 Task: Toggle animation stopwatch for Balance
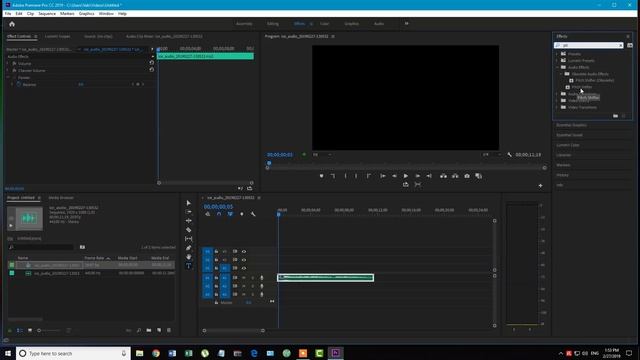pos(19,84)
